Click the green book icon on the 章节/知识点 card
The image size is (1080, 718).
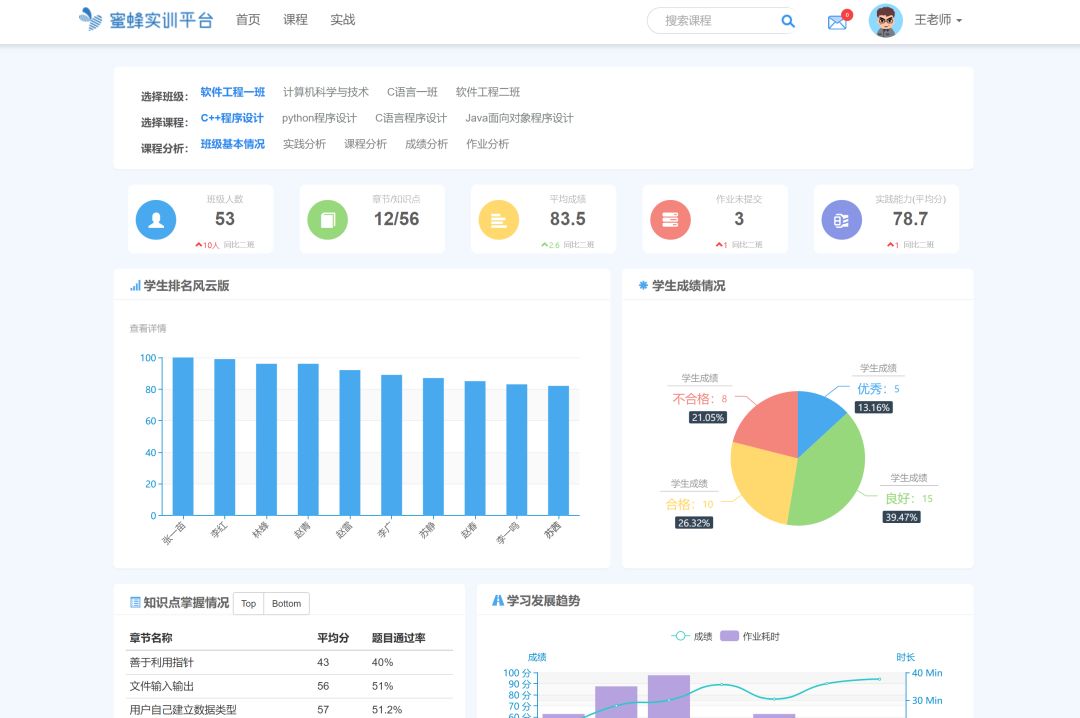[x=327, y=218]
